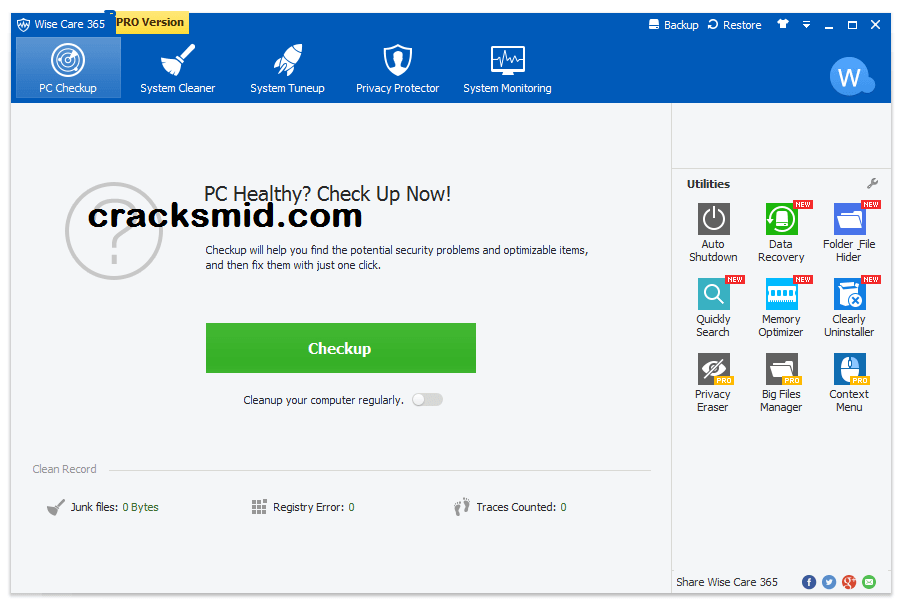Screen dimensions: 904x607
Task: Click the Traces Counted footprints icon
Action: [x=462, y=507]
